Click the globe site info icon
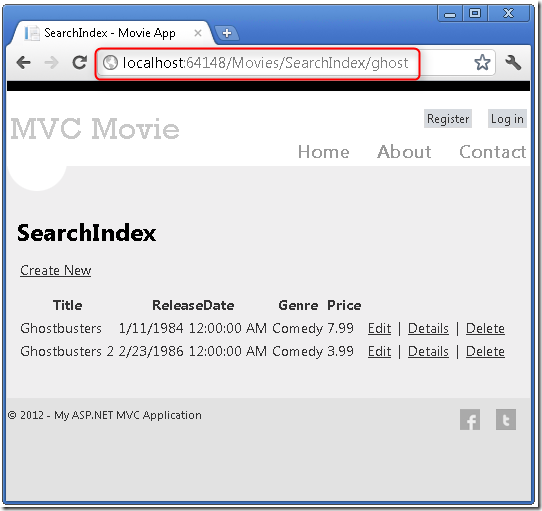Image resolution: width=542 pixels, height=511 pixels. pyautogui.click(x=111, y=63)
